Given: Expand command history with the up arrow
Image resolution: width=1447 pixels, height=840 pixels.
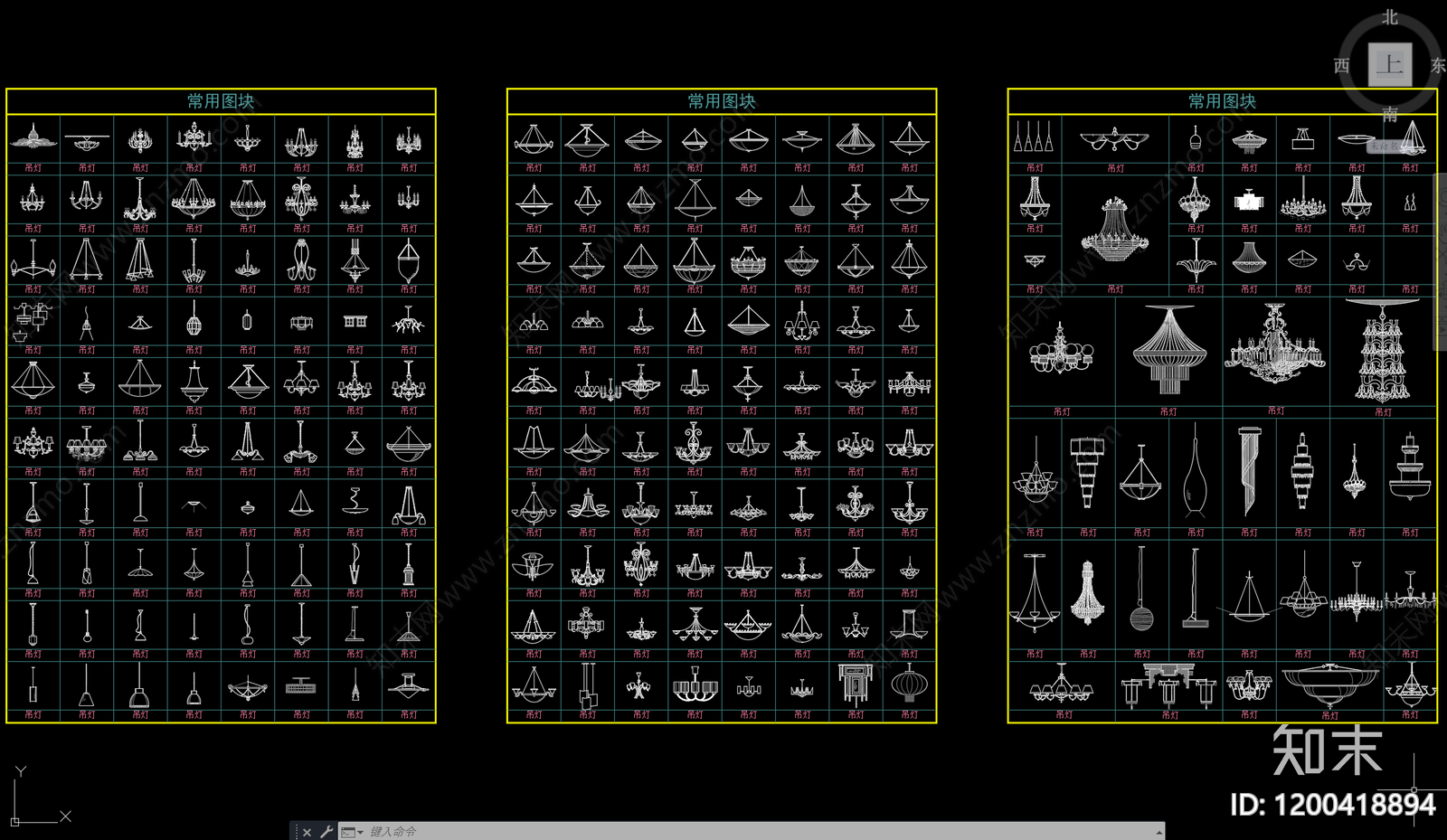Looking at the screenshot, I should [1159, 832].
